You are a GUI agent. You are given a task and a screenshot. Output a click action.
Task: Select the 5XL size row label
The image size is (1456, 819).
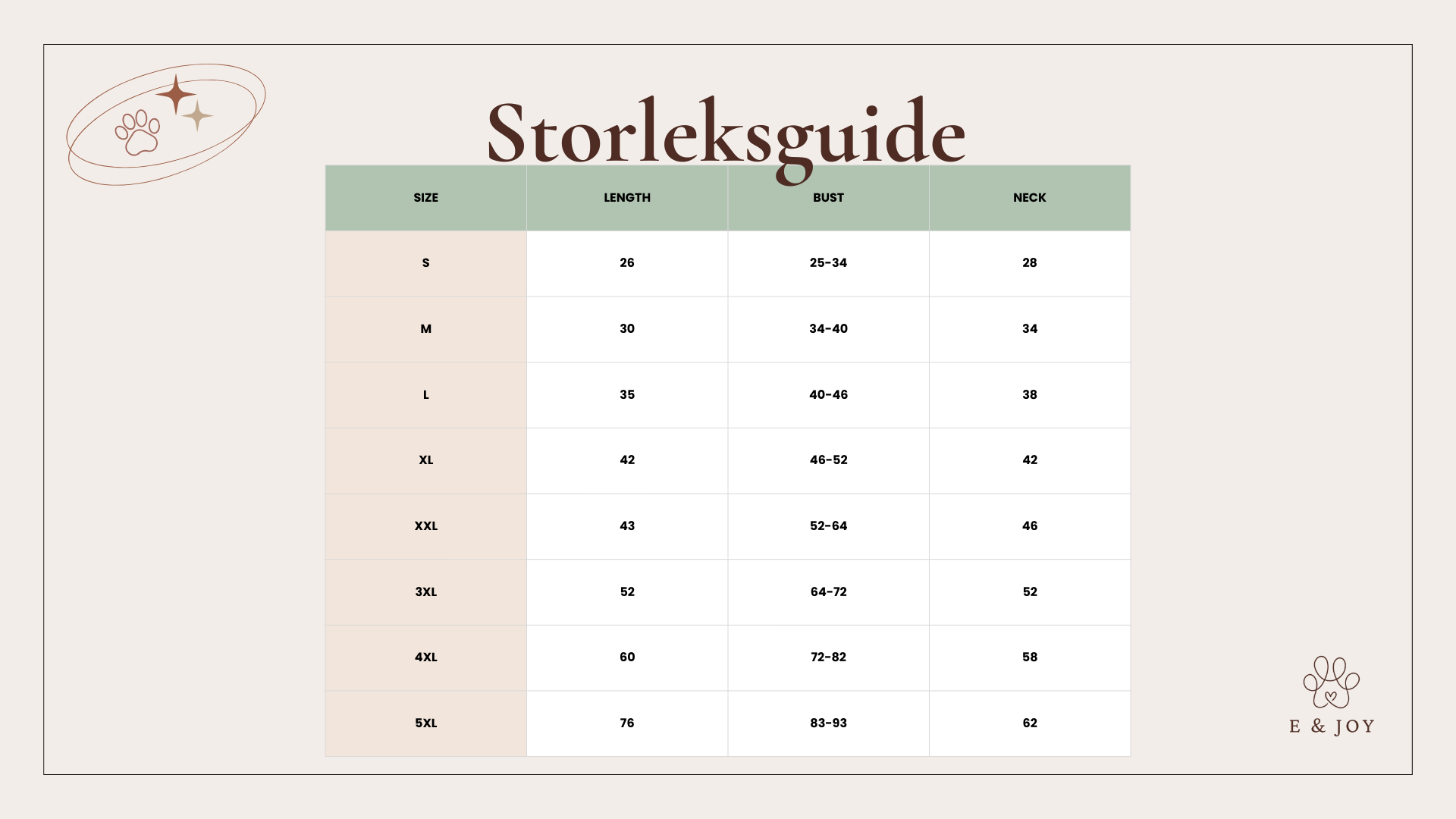point(425,723)
